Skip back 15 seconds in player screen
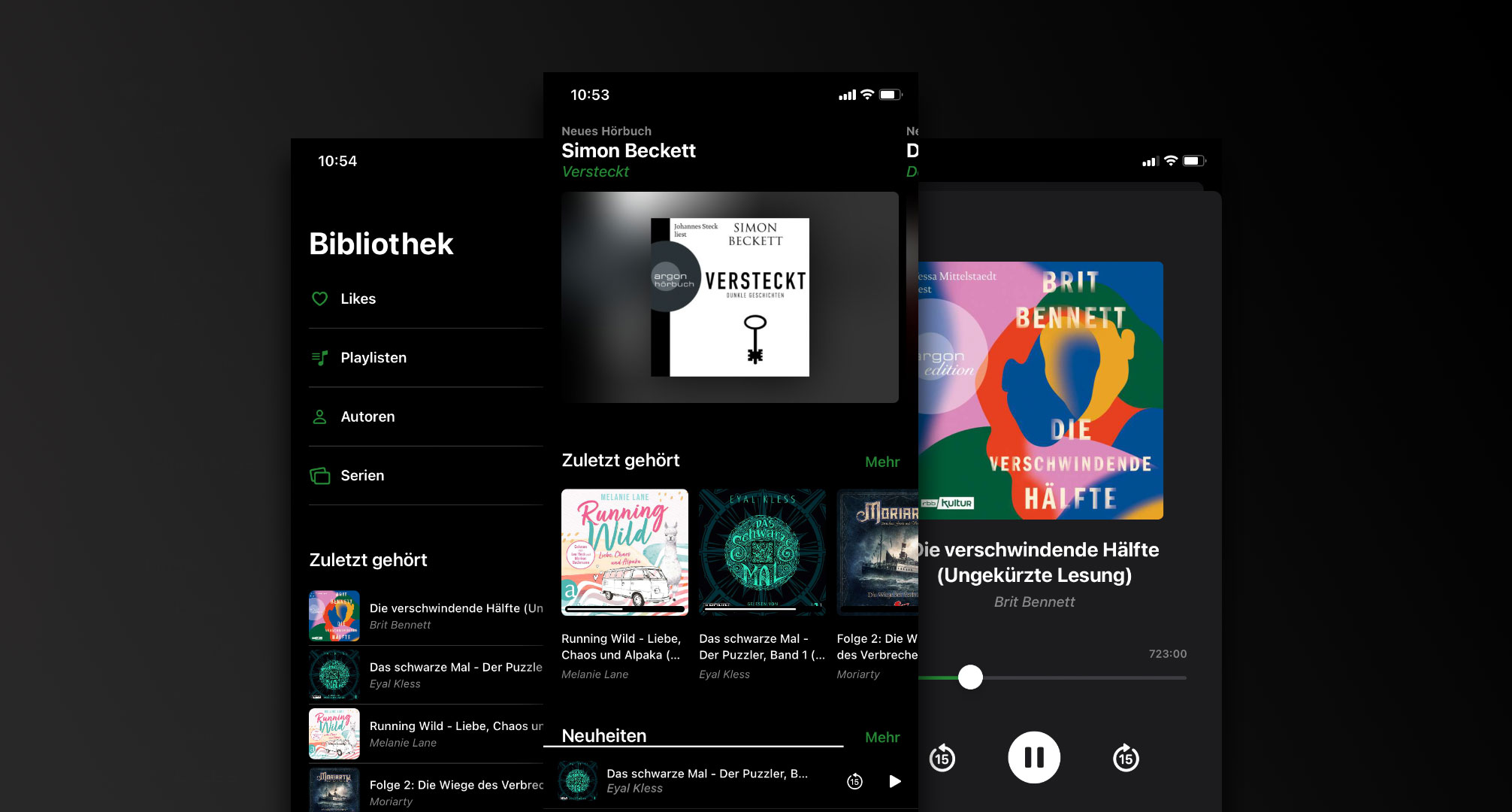 click(x=942, y=758)
